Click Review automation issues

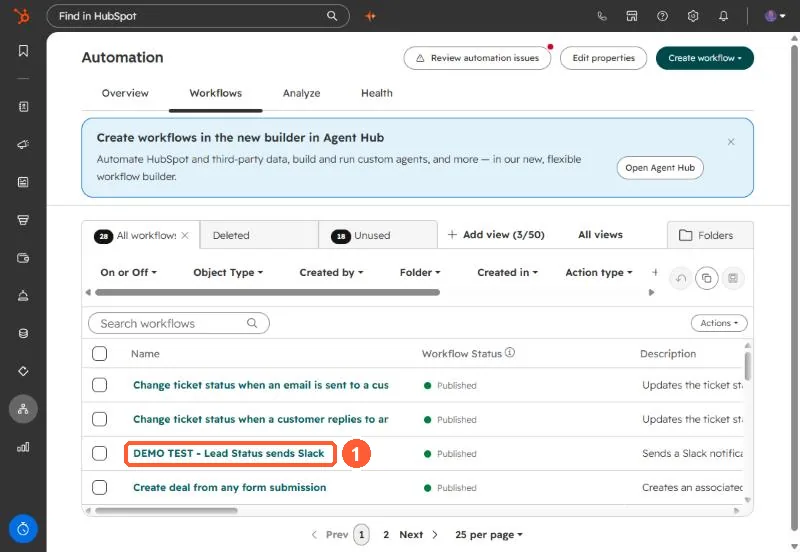coord(477,58)
